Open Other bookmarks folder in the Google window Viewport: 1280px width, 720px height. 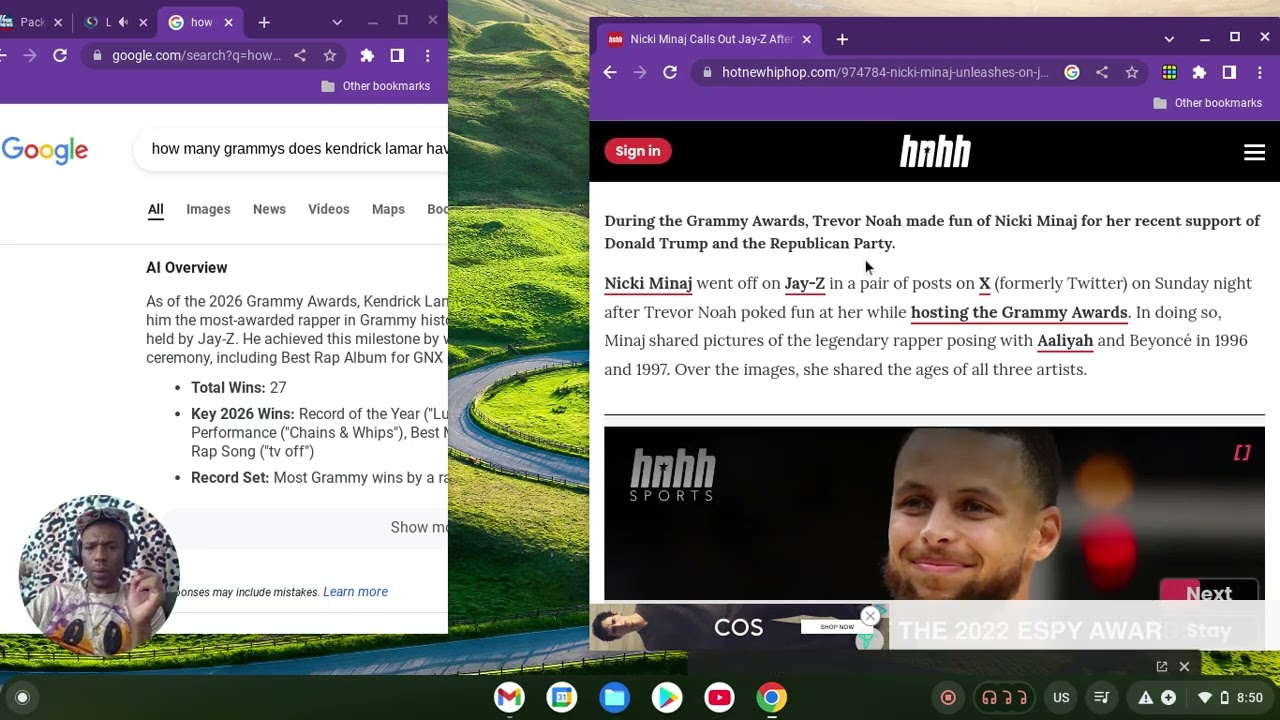[375, 86]
